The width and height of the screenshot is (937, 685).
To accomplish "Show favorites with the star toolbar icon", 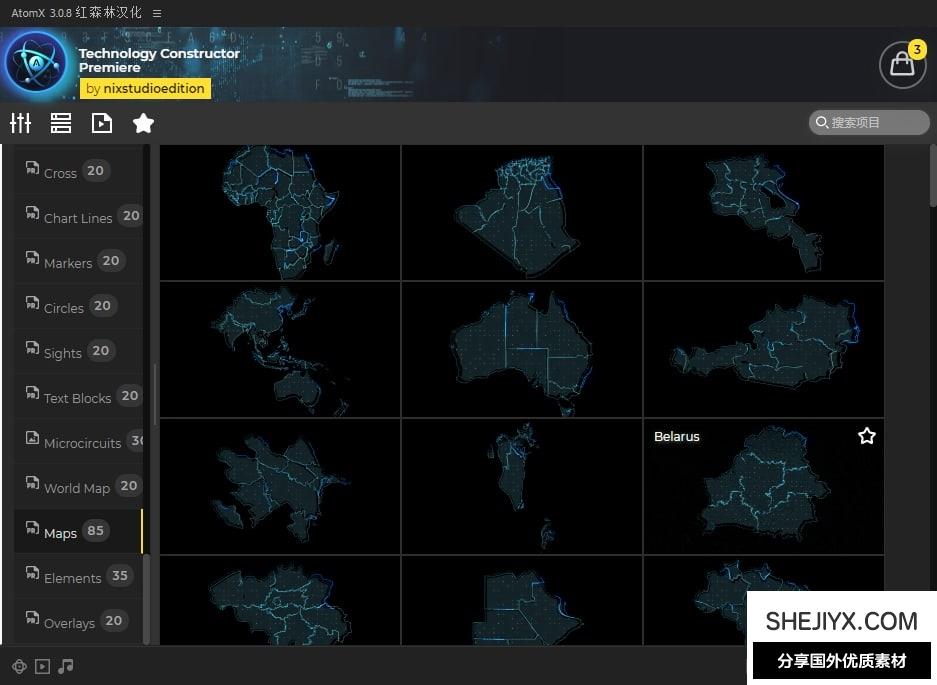I will tap(143, 123).
